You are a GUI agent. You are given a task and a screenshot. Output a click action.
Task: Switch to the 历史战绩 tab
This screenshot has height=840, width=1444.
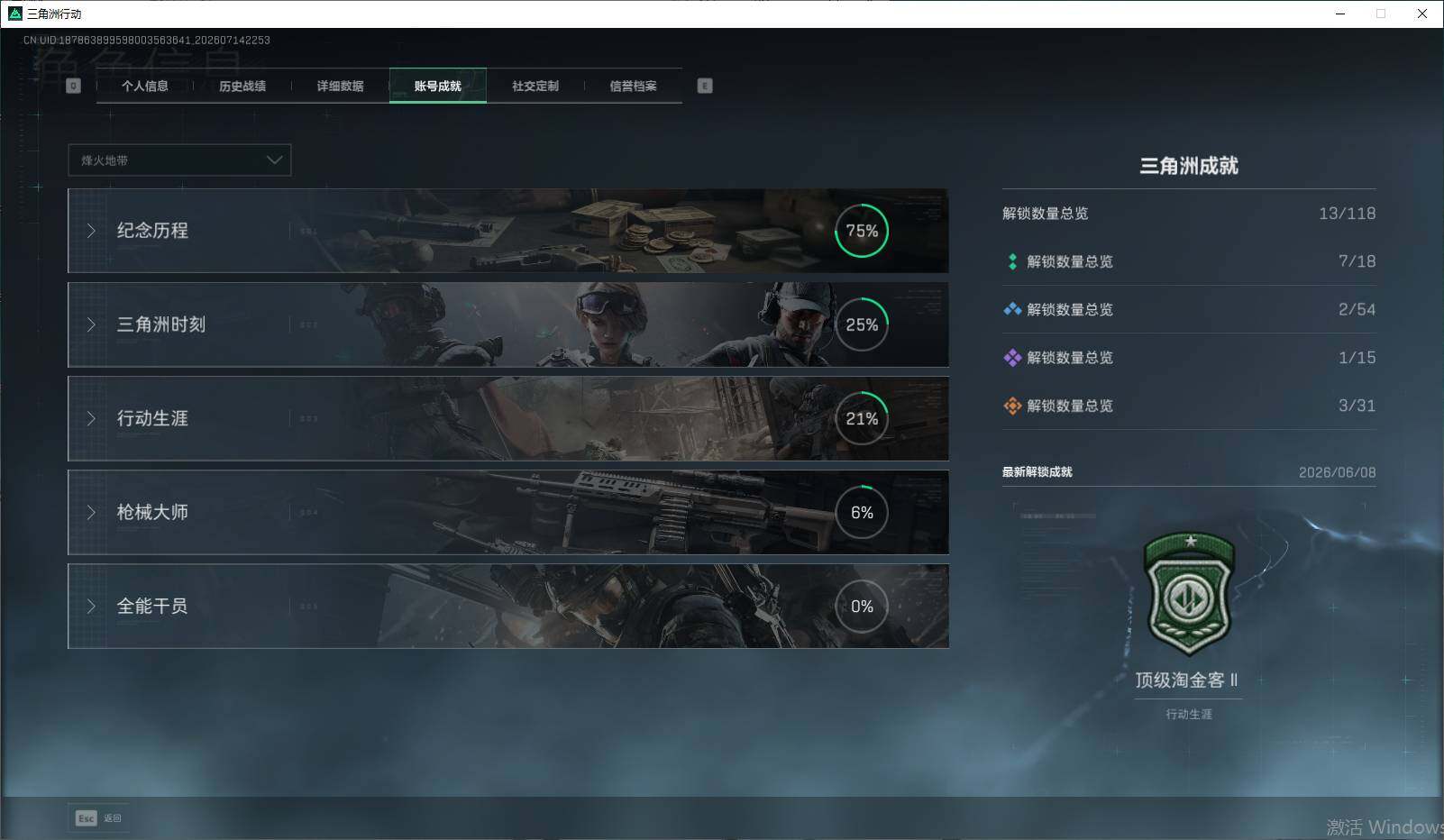(x=242, y=86)
